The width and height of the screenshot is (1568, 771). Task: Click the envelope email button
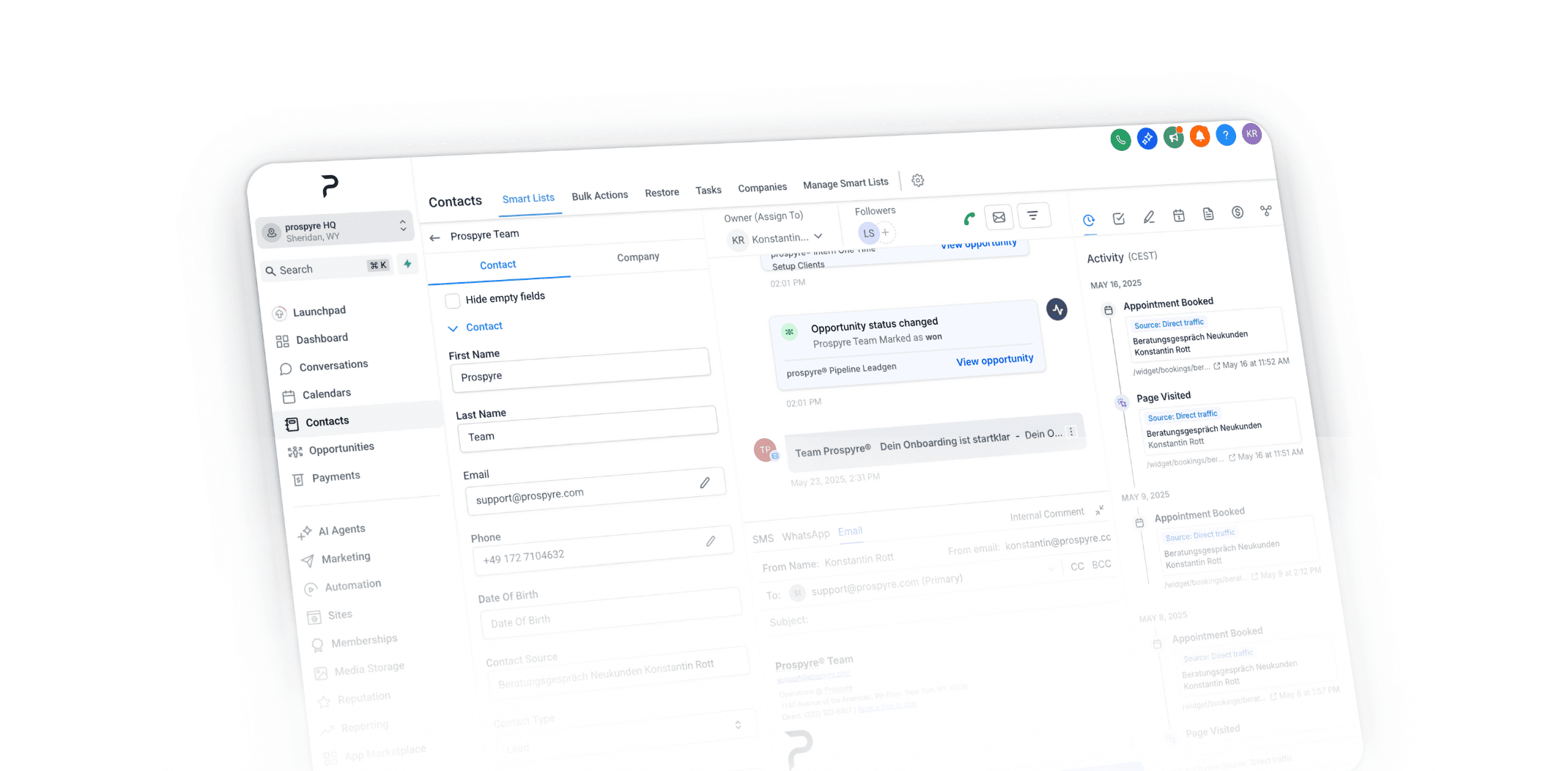tap(999, 217)
